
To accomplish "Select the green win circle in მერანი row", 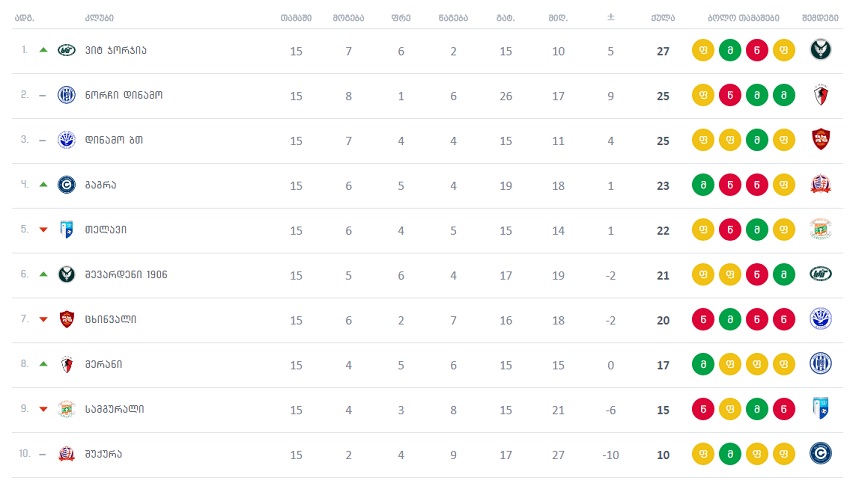I will click(703, 364).
